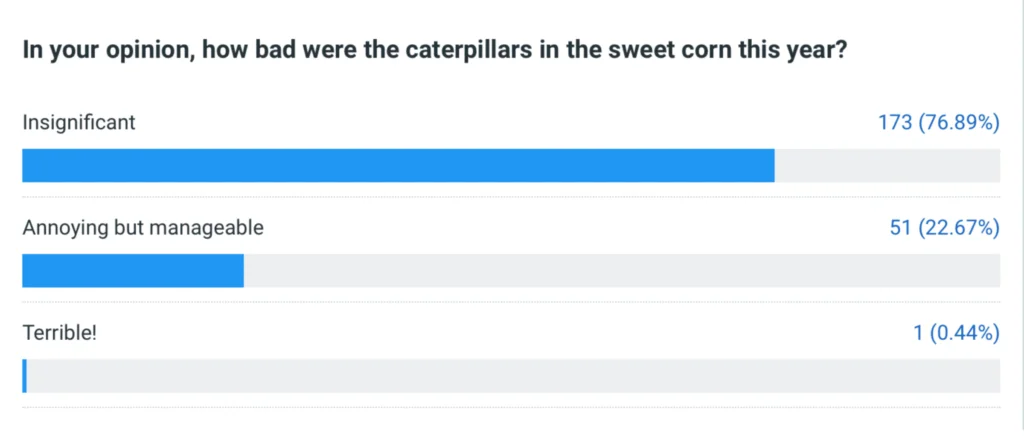Click the 173 vote count
The image size is (1024, 440).
895,123
